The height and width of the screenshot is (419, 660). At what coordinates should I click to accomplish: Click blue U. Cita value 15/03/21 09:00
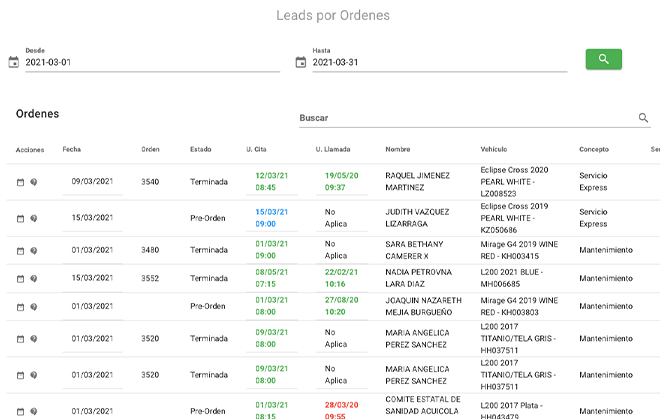(x=271, y=218)
